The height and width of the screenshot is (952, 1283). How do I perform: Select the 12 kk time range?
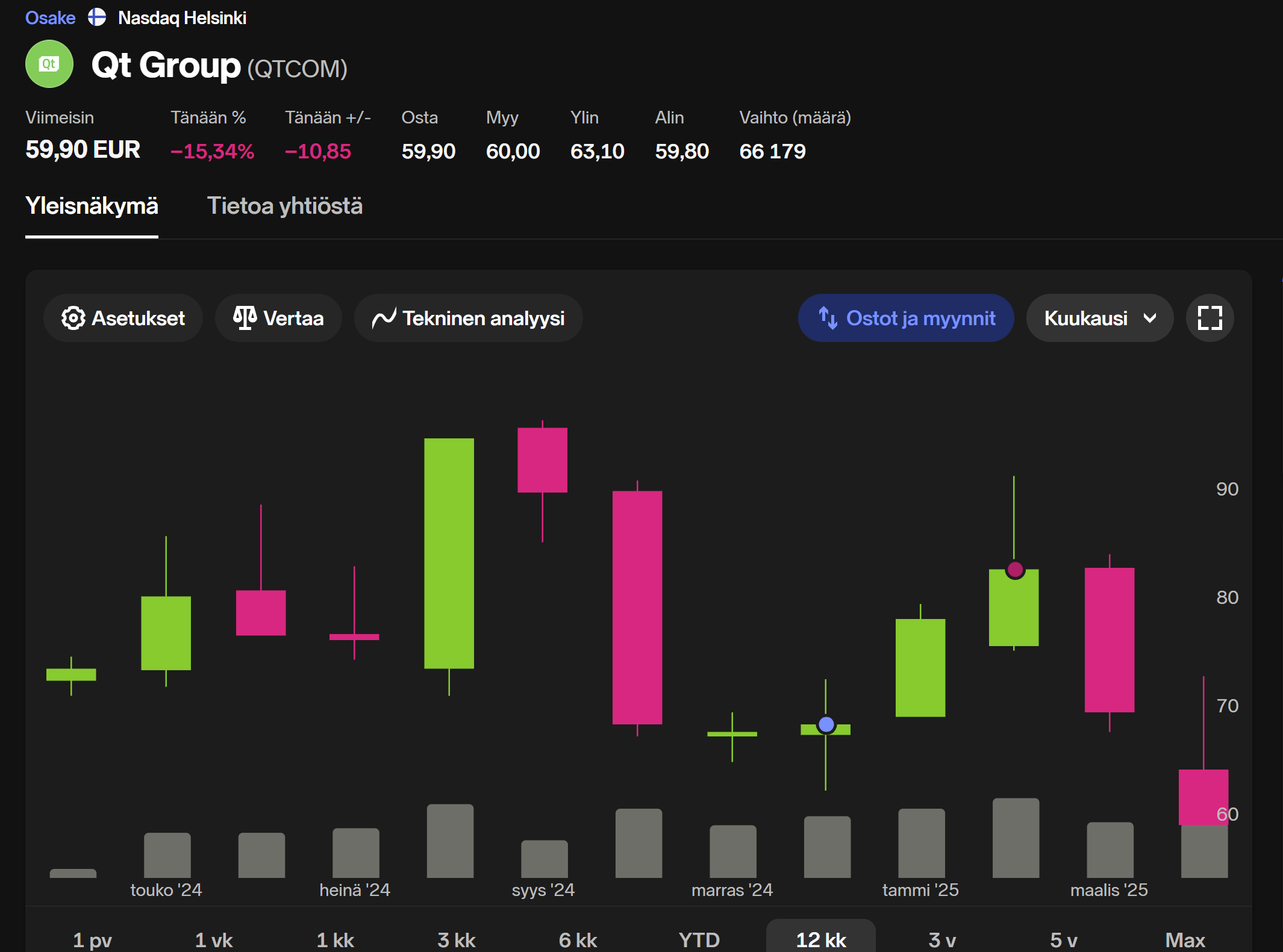820,939
